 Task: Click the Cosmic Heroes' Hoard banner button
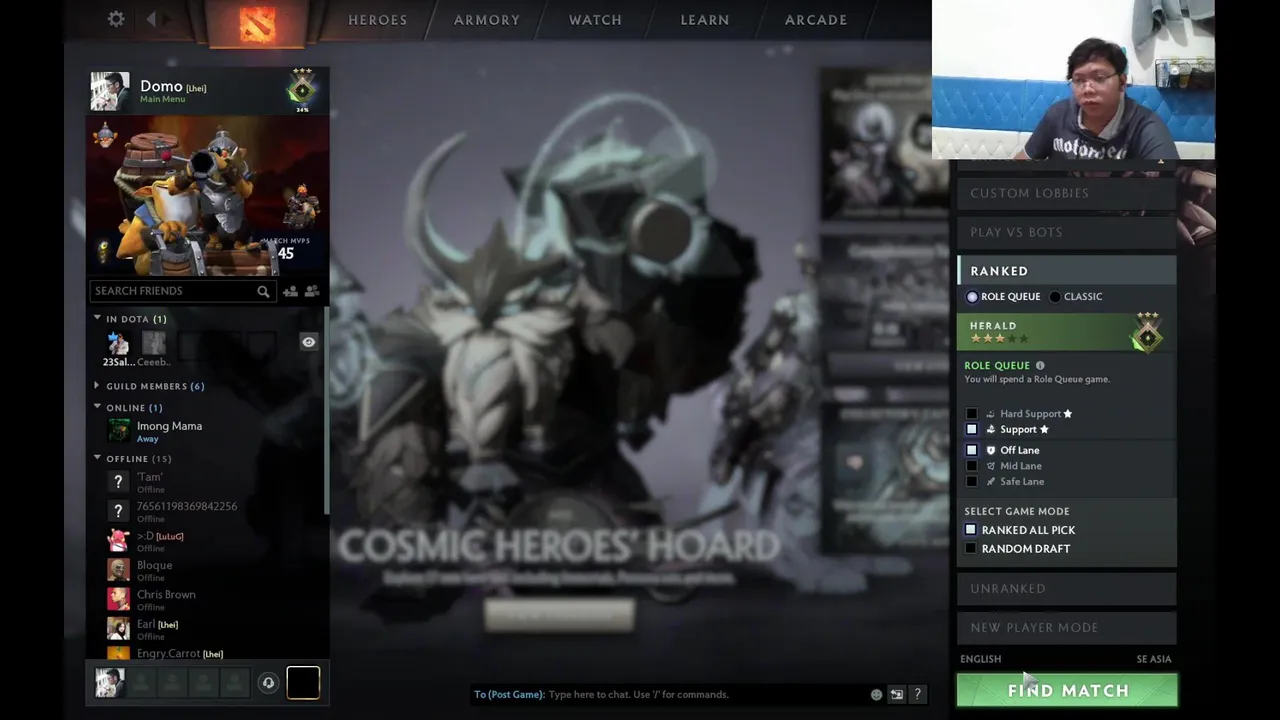point(559,615)
